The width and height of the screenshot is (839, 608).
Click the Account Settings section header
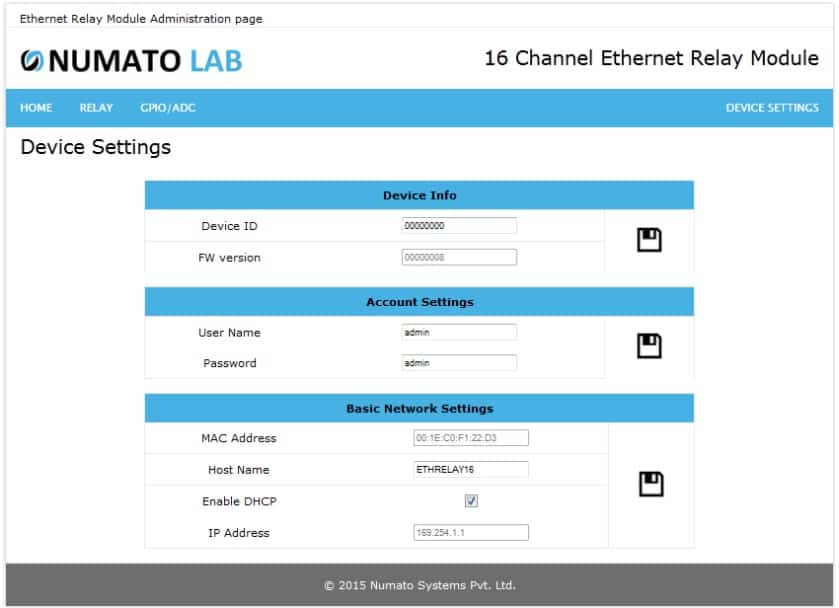click(419, 302)
